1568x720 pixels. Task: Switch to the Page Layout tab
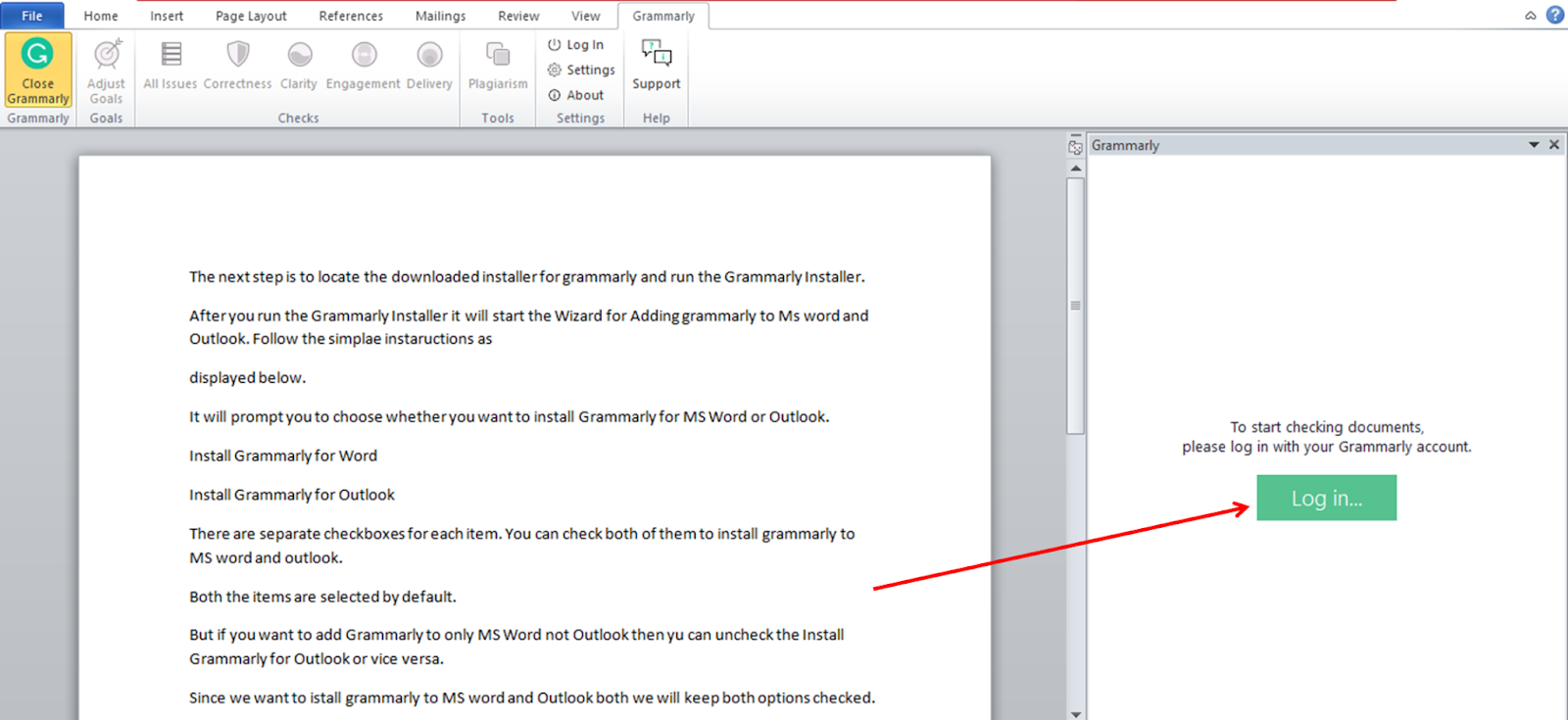click(251, 16)
